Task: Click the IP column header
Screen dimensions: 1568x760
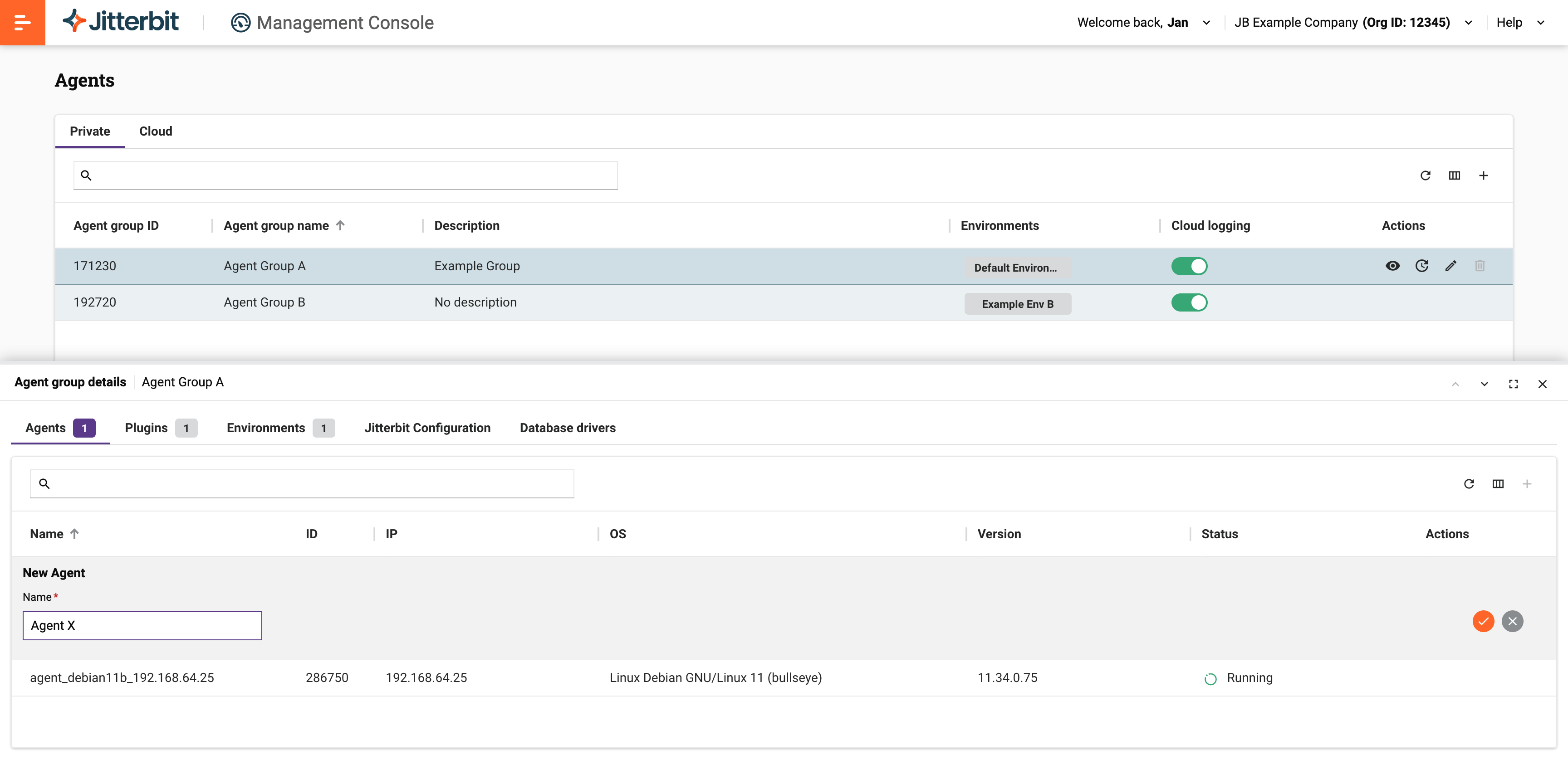Action: (x=392, y=534)
